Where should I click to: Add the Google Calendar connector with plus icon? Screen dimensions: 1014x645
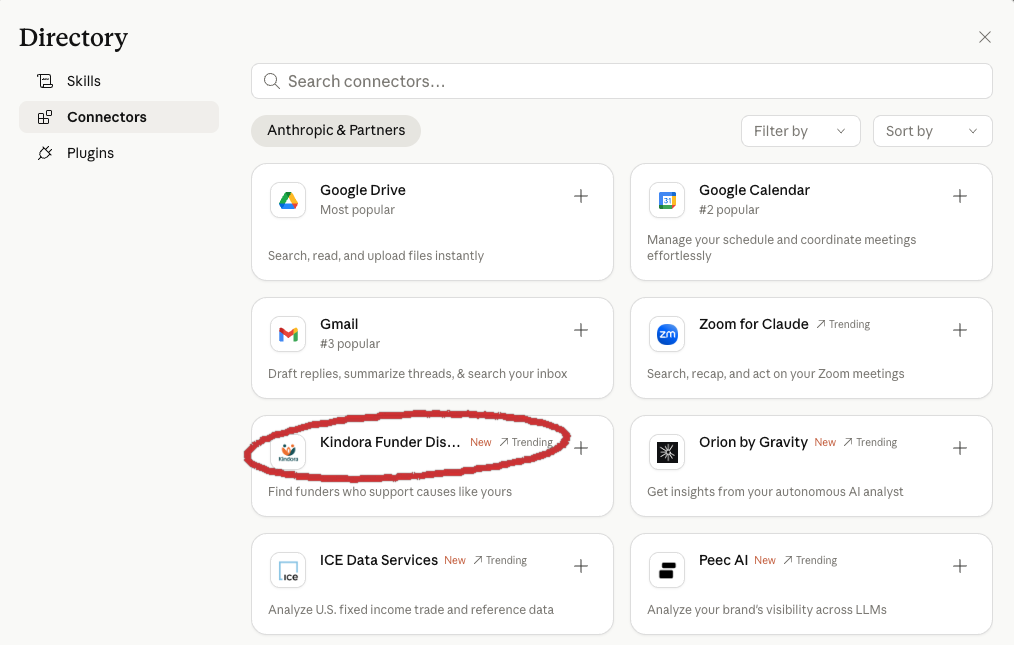[960, 196]
